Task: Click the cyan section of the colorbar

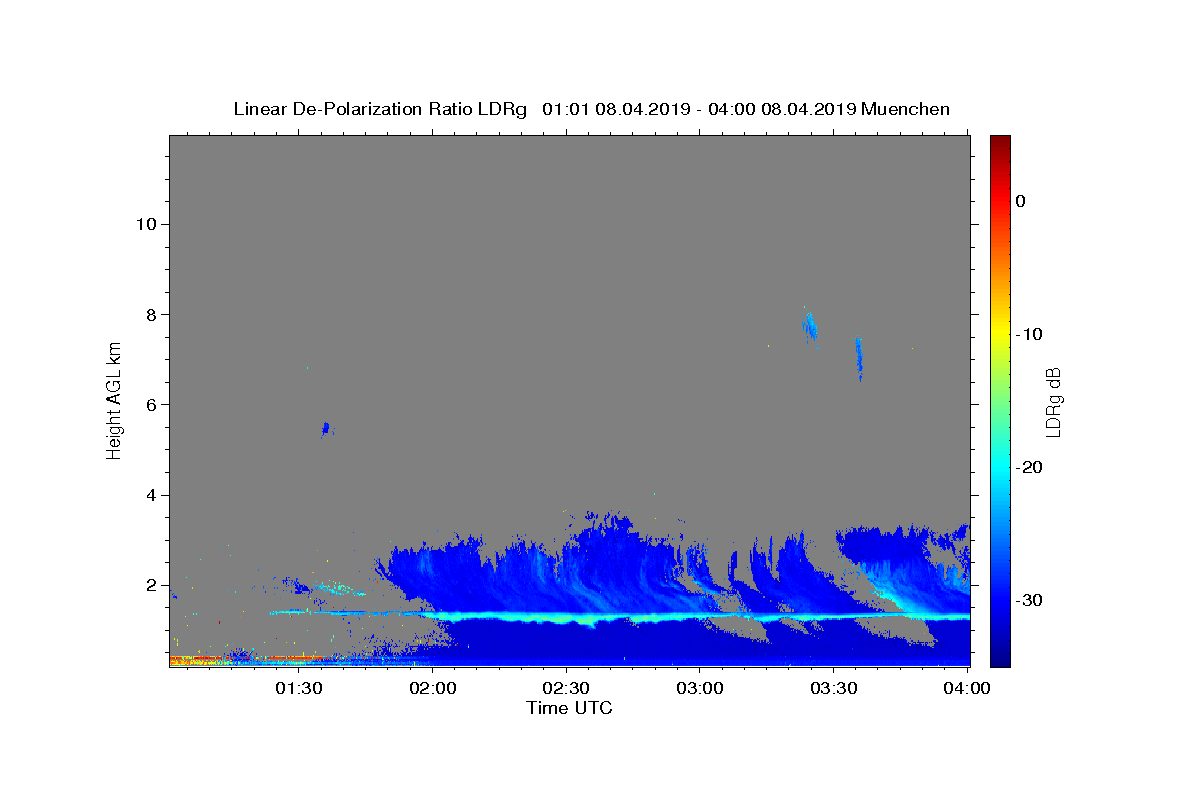Action: pos(1000,467)
